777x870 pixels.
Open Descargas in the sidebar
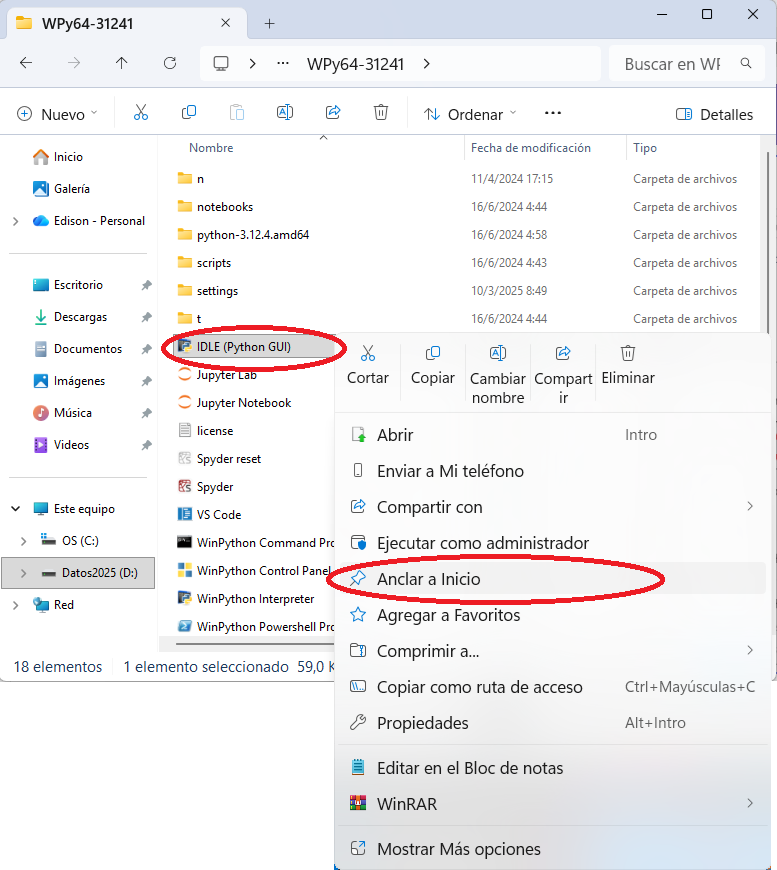(x=70, y=317)
